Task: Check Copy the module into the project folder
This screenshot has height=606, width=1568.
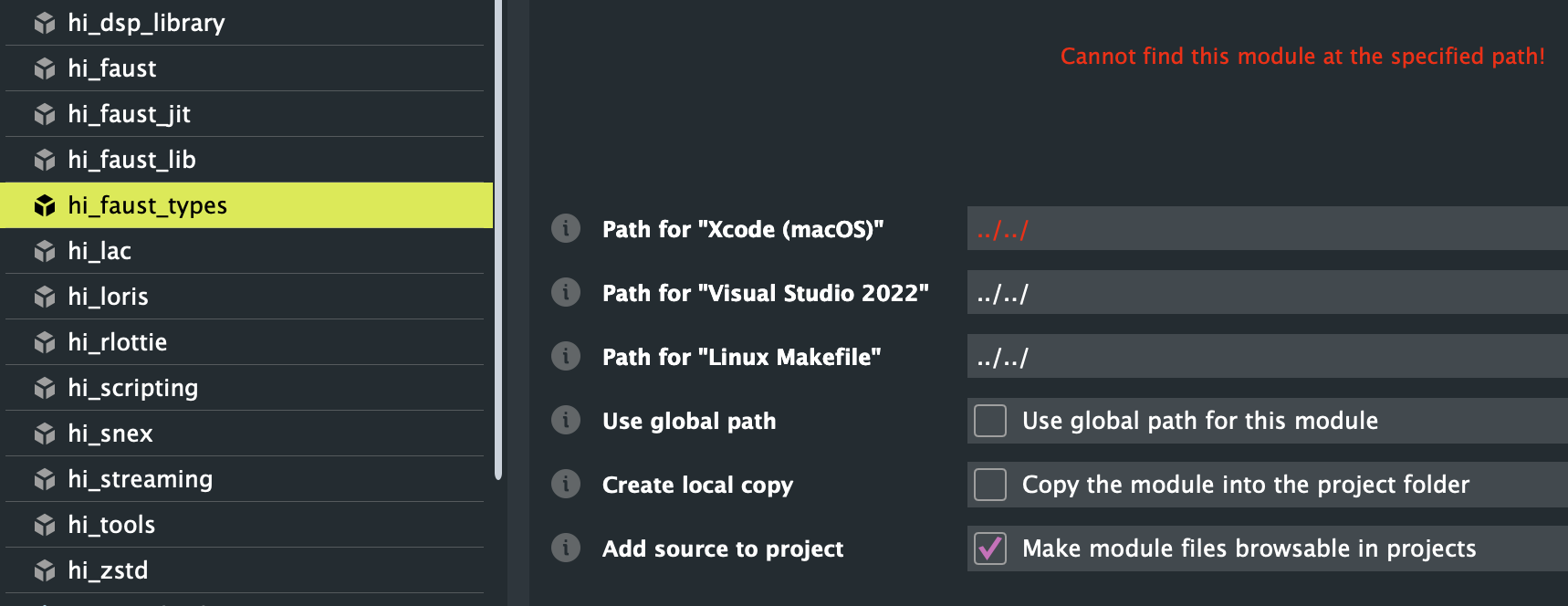Action: pyautogui.click(x=989, y=485)
